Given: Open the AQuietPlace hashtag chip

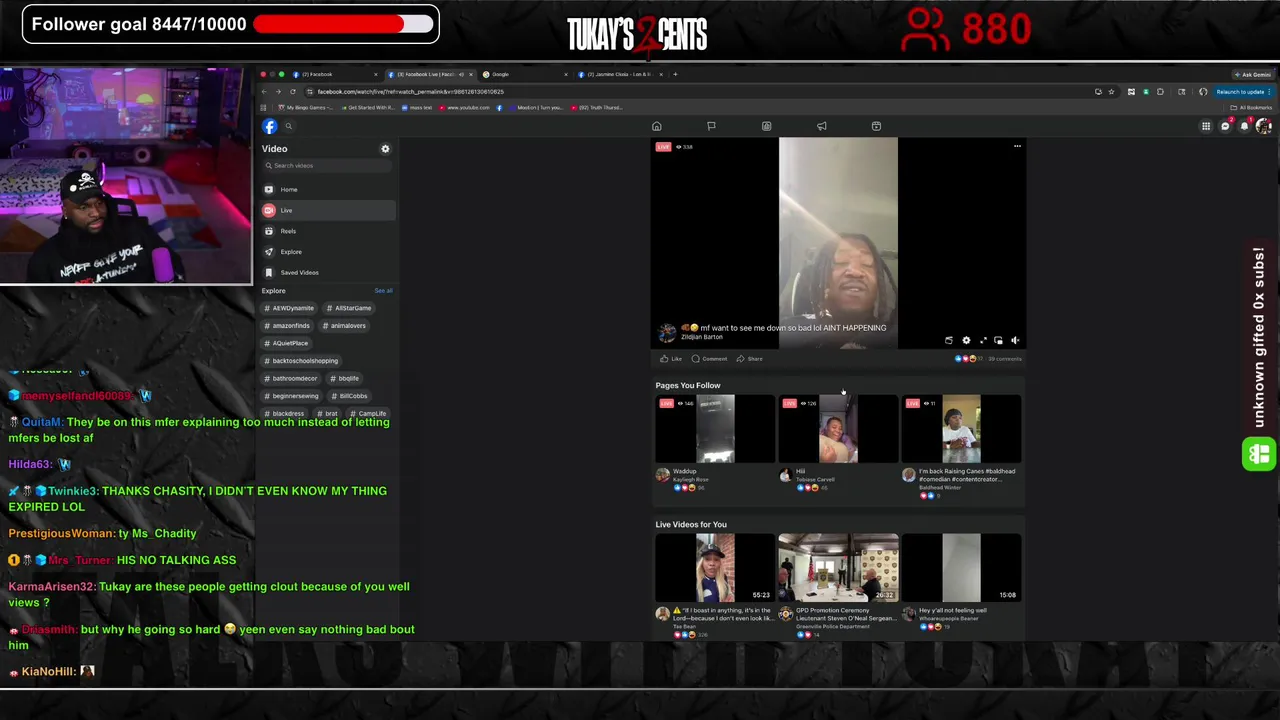Looking at the screenshot, I should [x=287, y=343].
